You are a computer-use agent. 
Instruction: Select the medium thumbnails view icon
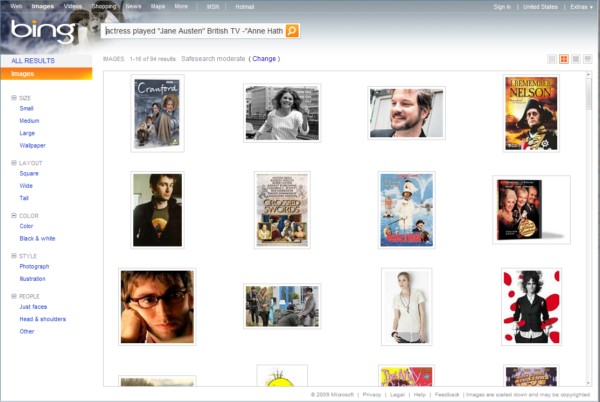point(564,59)
